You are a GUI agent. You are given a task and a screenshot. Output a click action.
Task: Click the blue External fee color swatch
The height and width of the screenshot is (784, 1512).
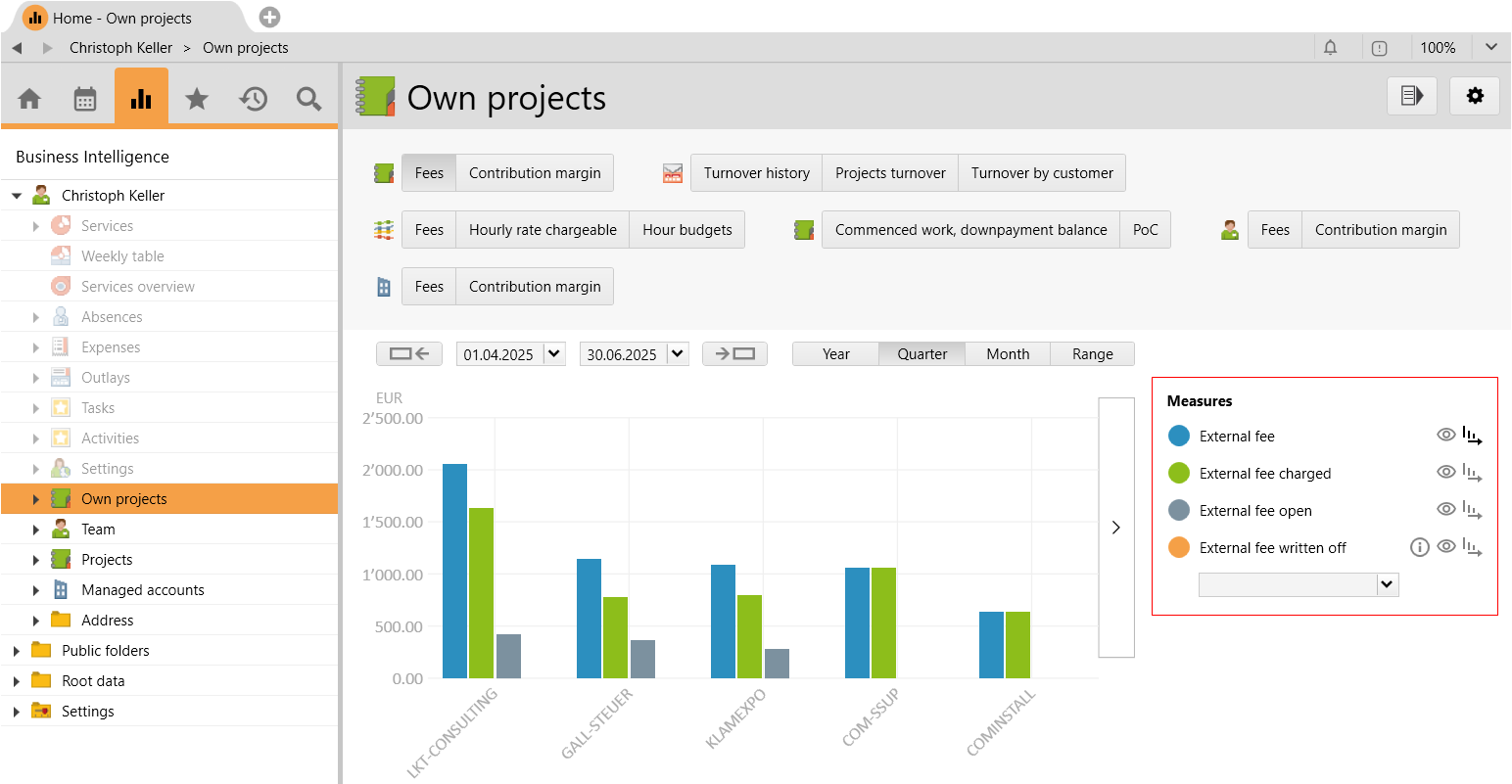pyautogui.click(x=1179, y=437)
